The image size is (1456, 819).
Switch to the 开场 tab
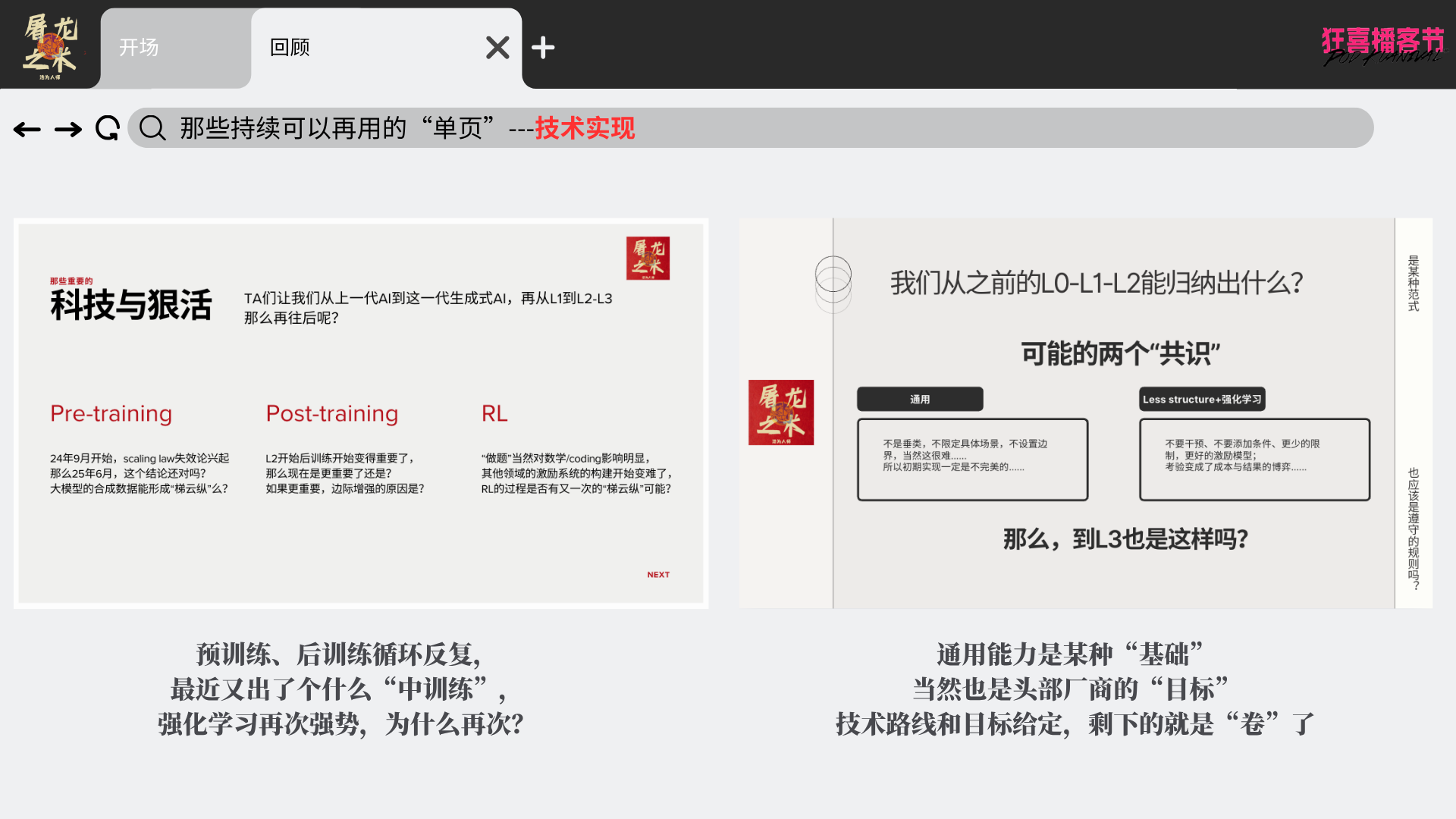tap(140, 48)
